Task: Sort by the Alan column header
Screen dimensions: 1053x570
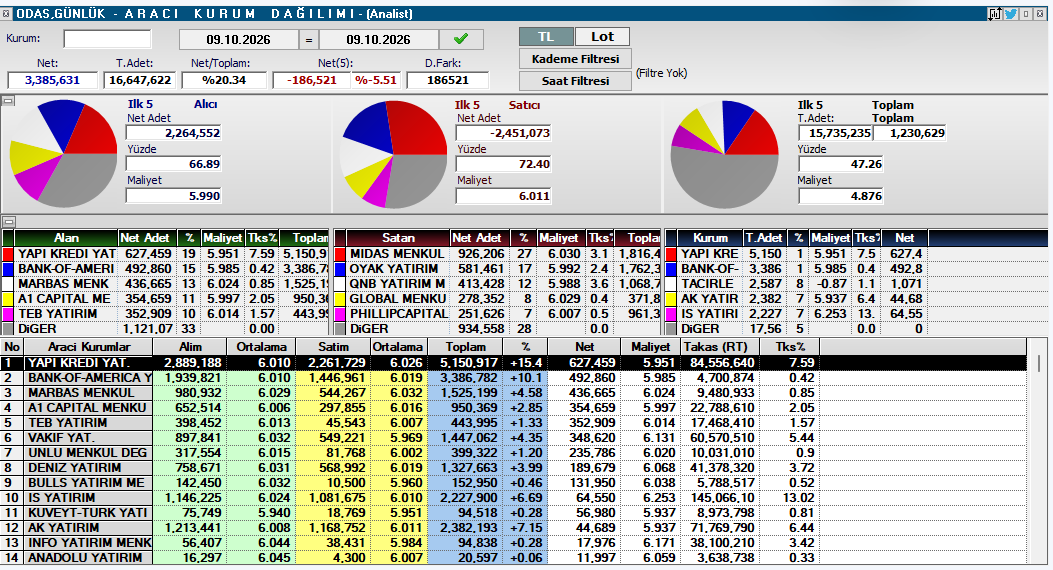Action: (66, 238)
